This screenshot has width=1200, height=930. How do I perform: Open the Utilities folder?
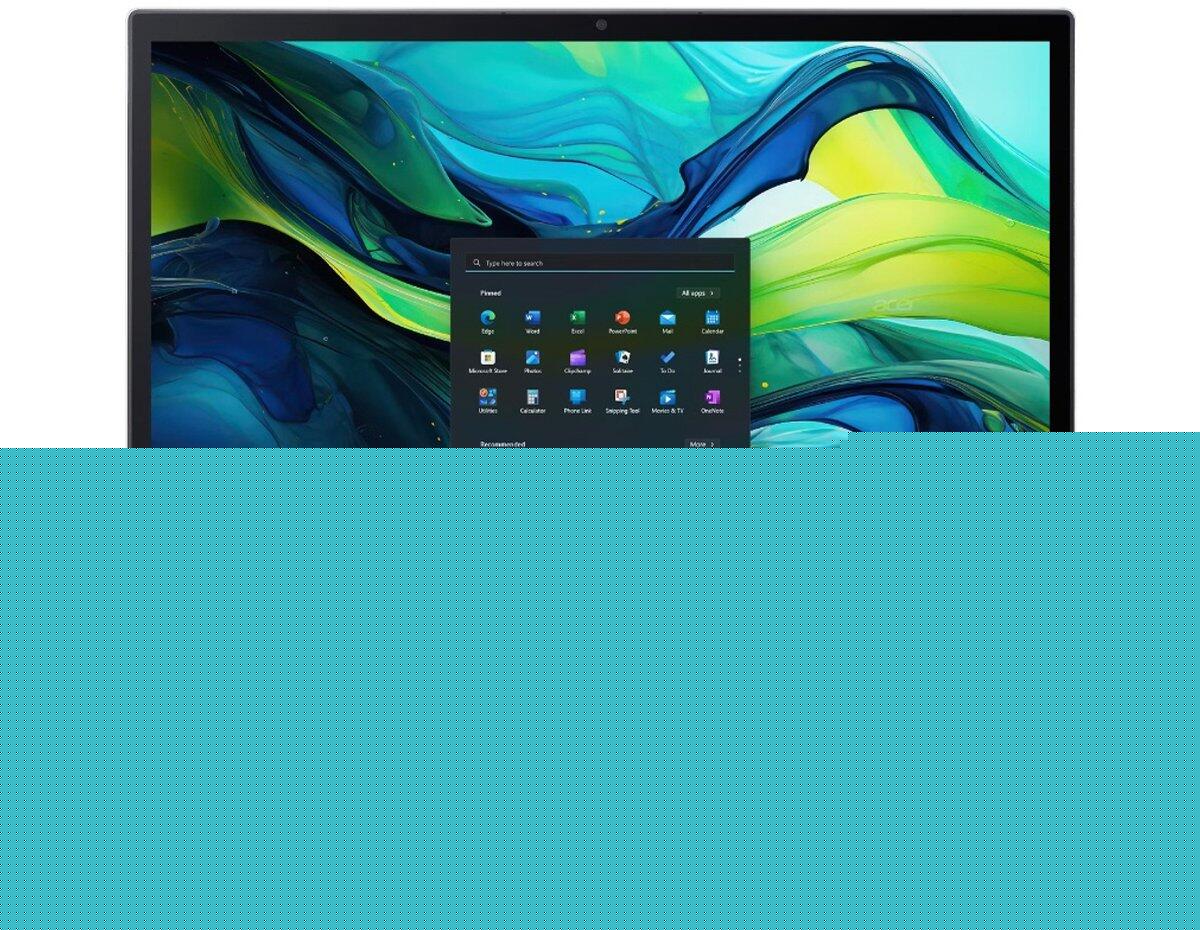(487, 398)
